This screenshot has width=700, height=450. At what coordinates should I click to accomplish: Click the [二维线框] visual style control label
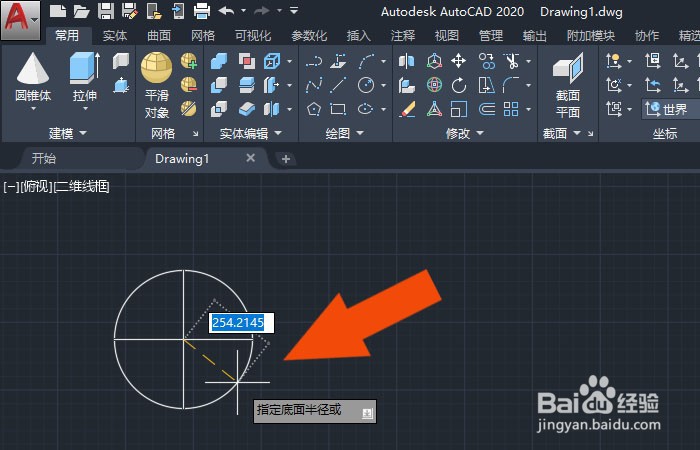(82, 186)
